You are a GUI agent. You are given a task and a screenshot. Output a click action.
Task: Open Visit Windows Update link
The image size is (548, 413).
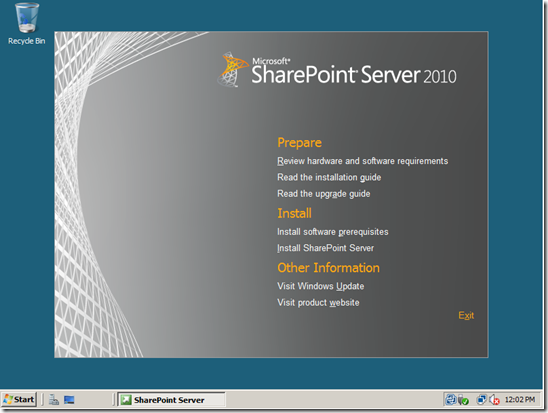320,286
